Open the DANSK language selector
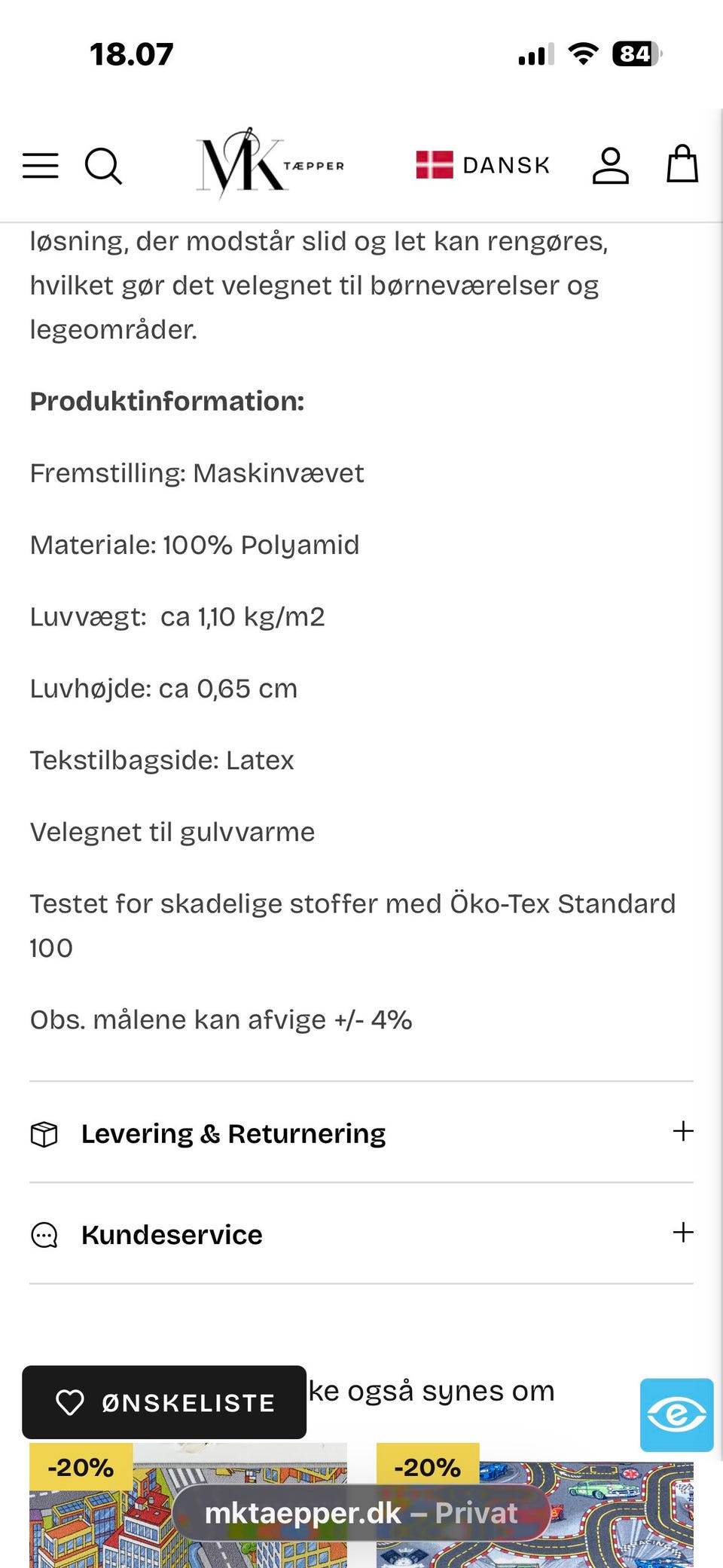723x1568 pixels. coord(506,165)
